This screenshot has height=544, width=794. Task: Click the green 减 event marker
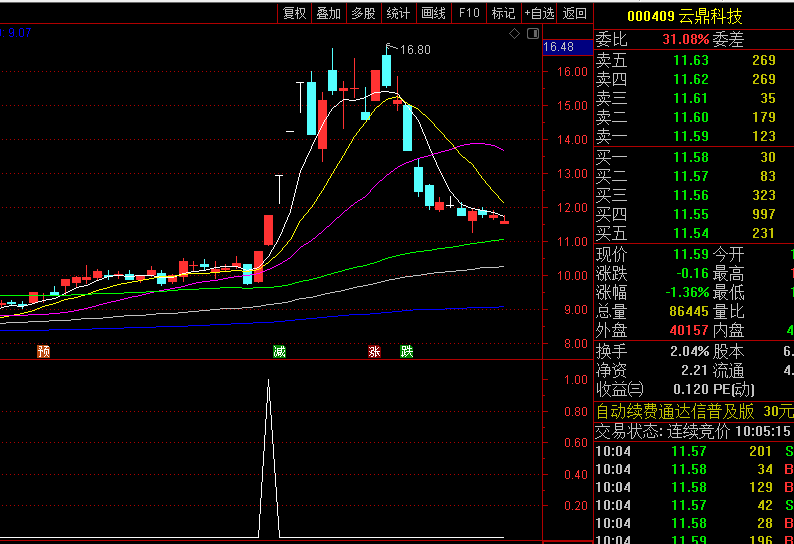click(280, 351)
